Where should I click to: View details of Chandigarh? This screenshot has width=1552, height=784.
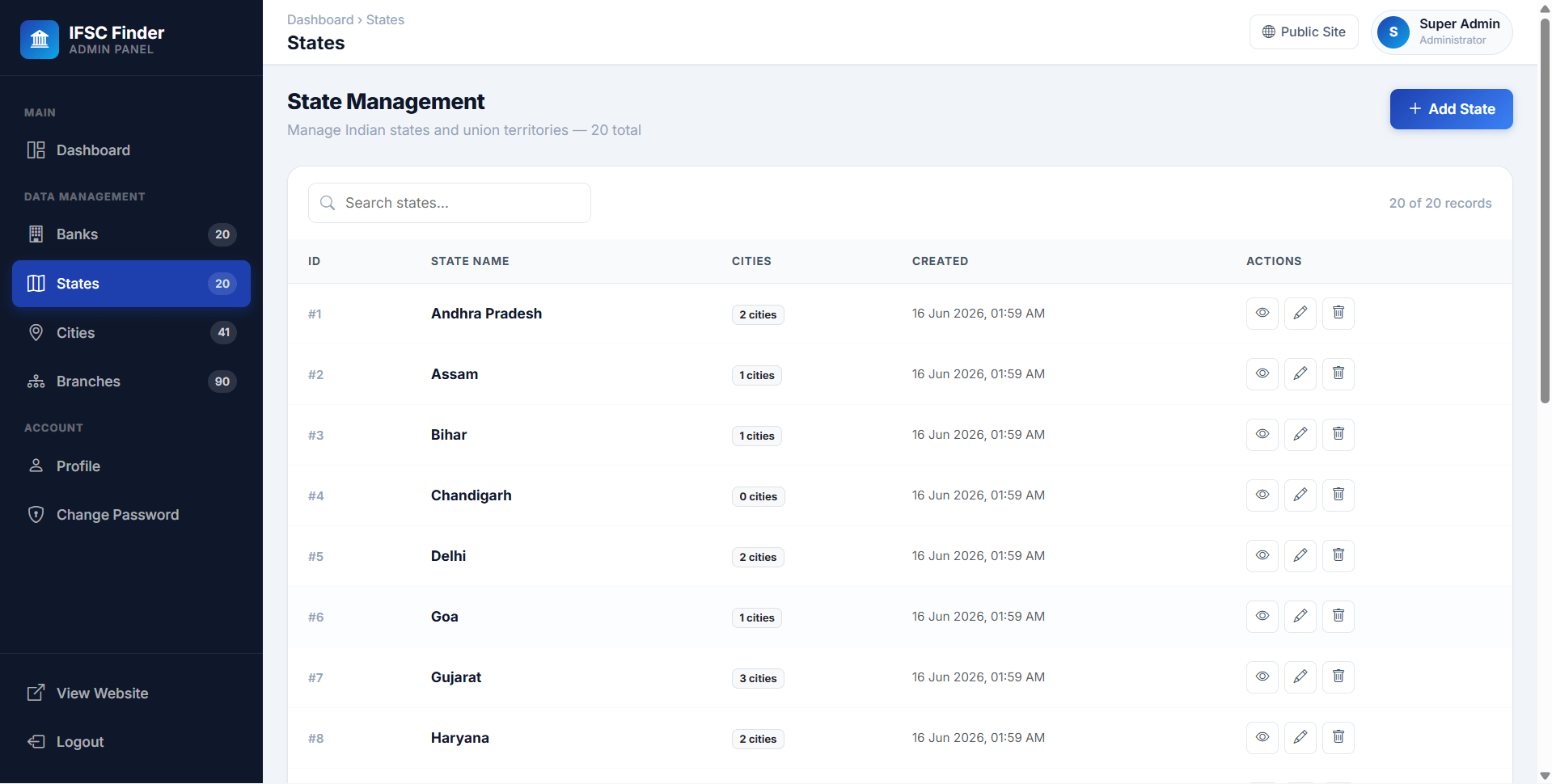point(1262,495)
